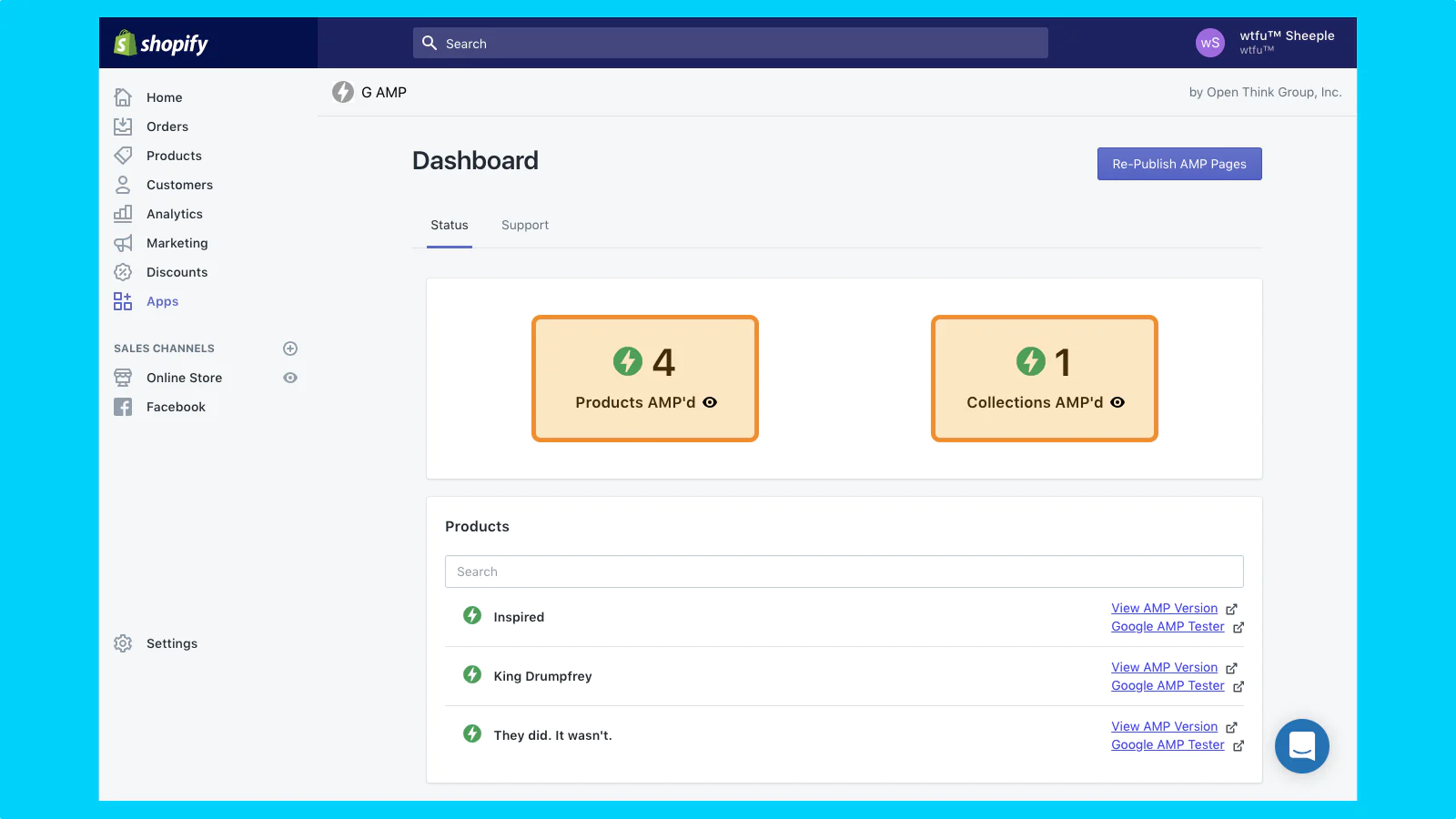Add a sales channel with plus icon
This screenshot has width=1456, height=819.
[290, 349]
